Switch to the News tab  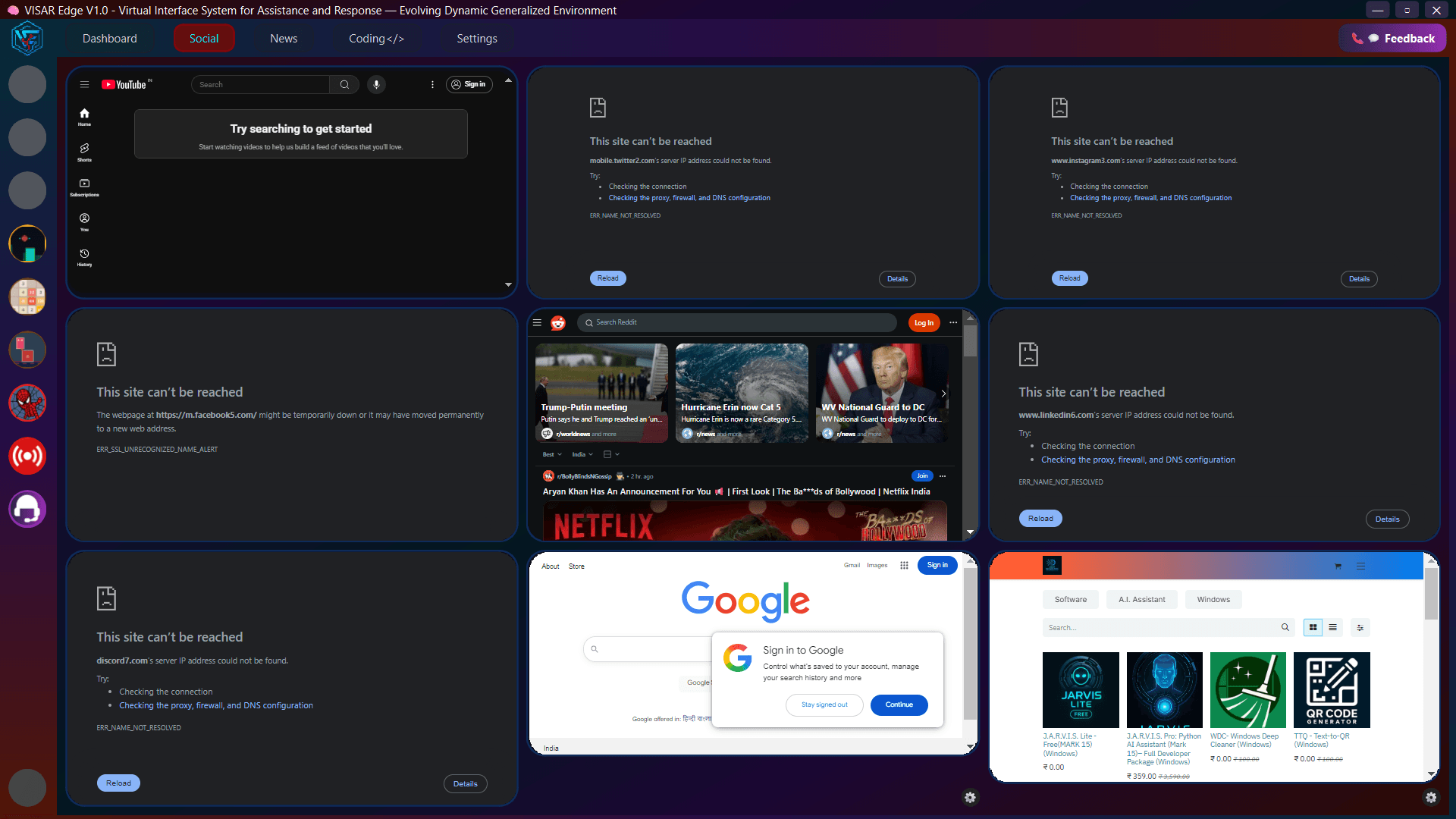pos(284,38)
